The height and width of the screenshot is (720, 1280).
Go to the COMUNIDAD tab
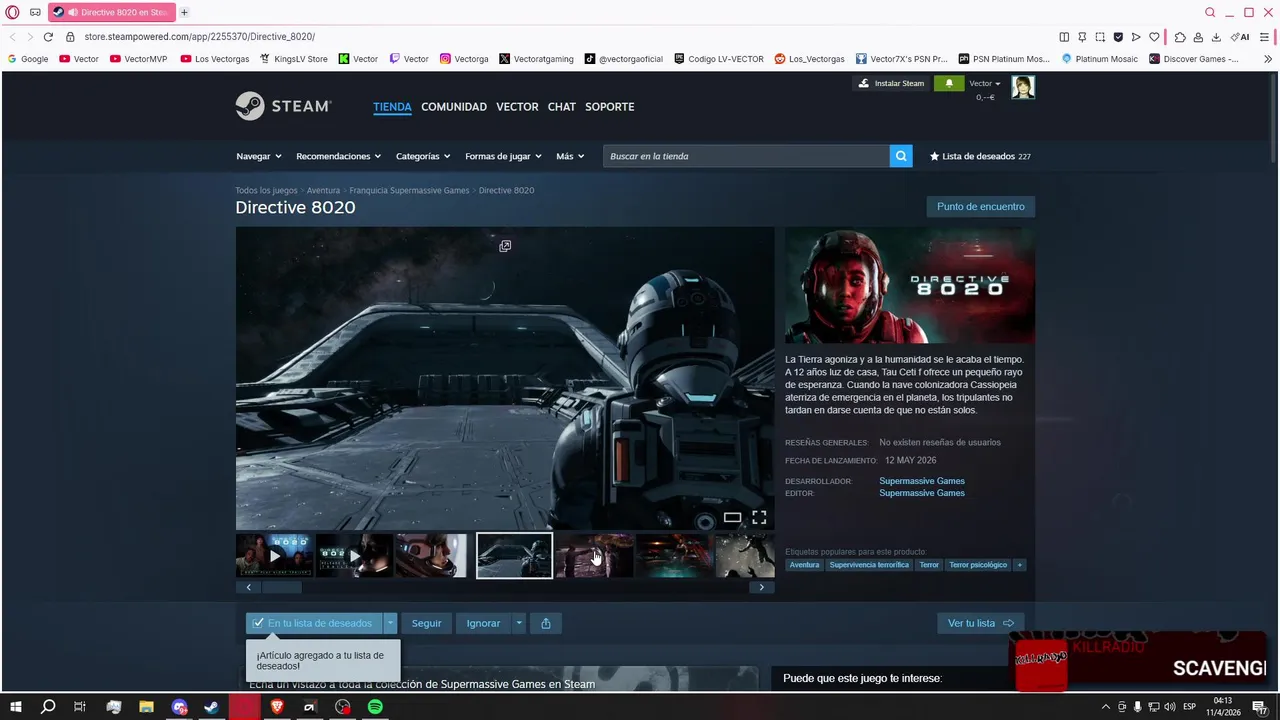tap(454, 107)
